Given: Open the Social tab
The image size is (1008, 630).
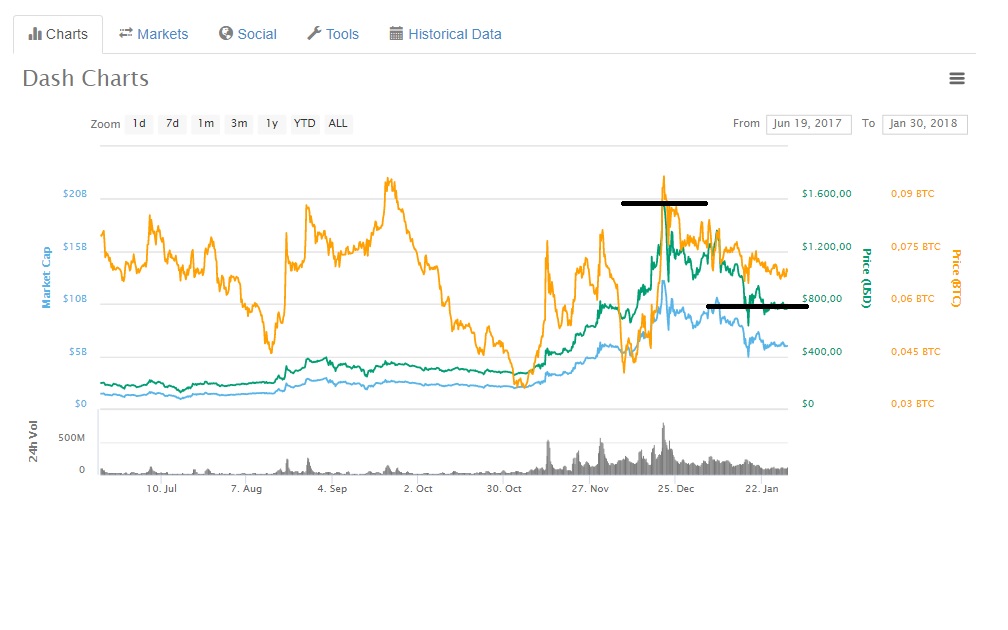Looking at the screenshot, I should coord(248,34).
